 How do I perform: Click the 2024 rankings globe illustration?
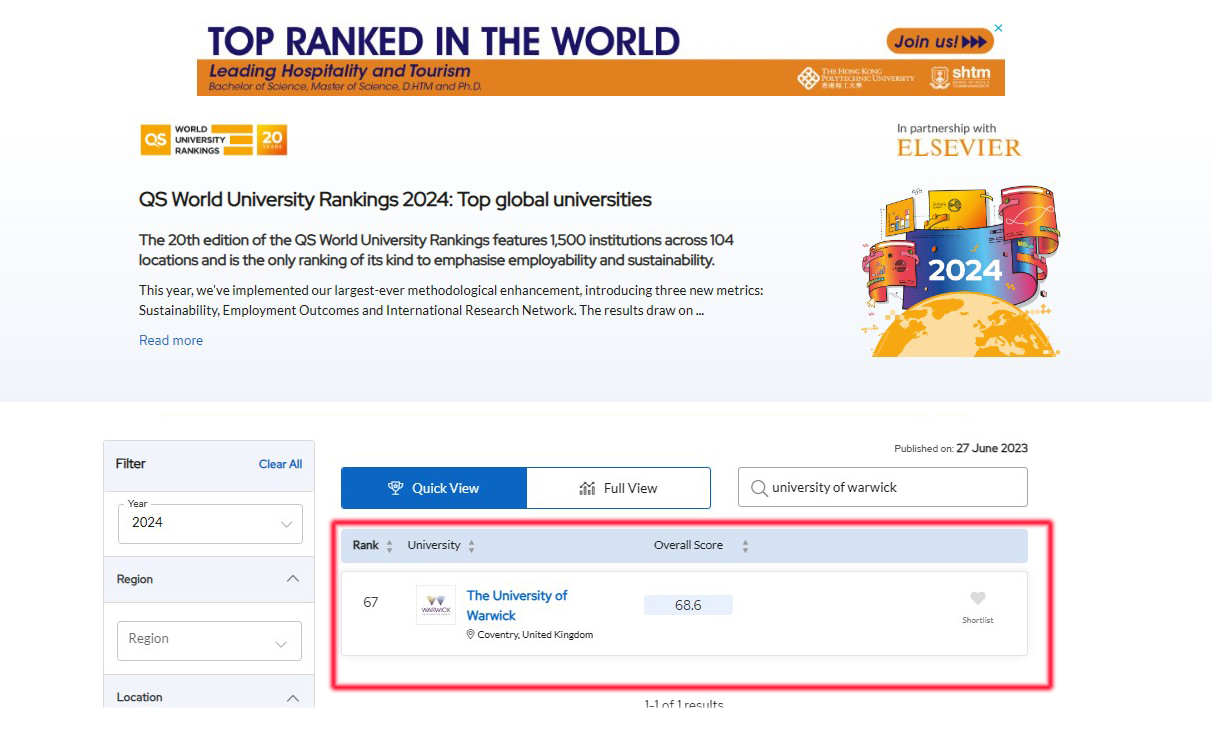(x=961, y=270)
